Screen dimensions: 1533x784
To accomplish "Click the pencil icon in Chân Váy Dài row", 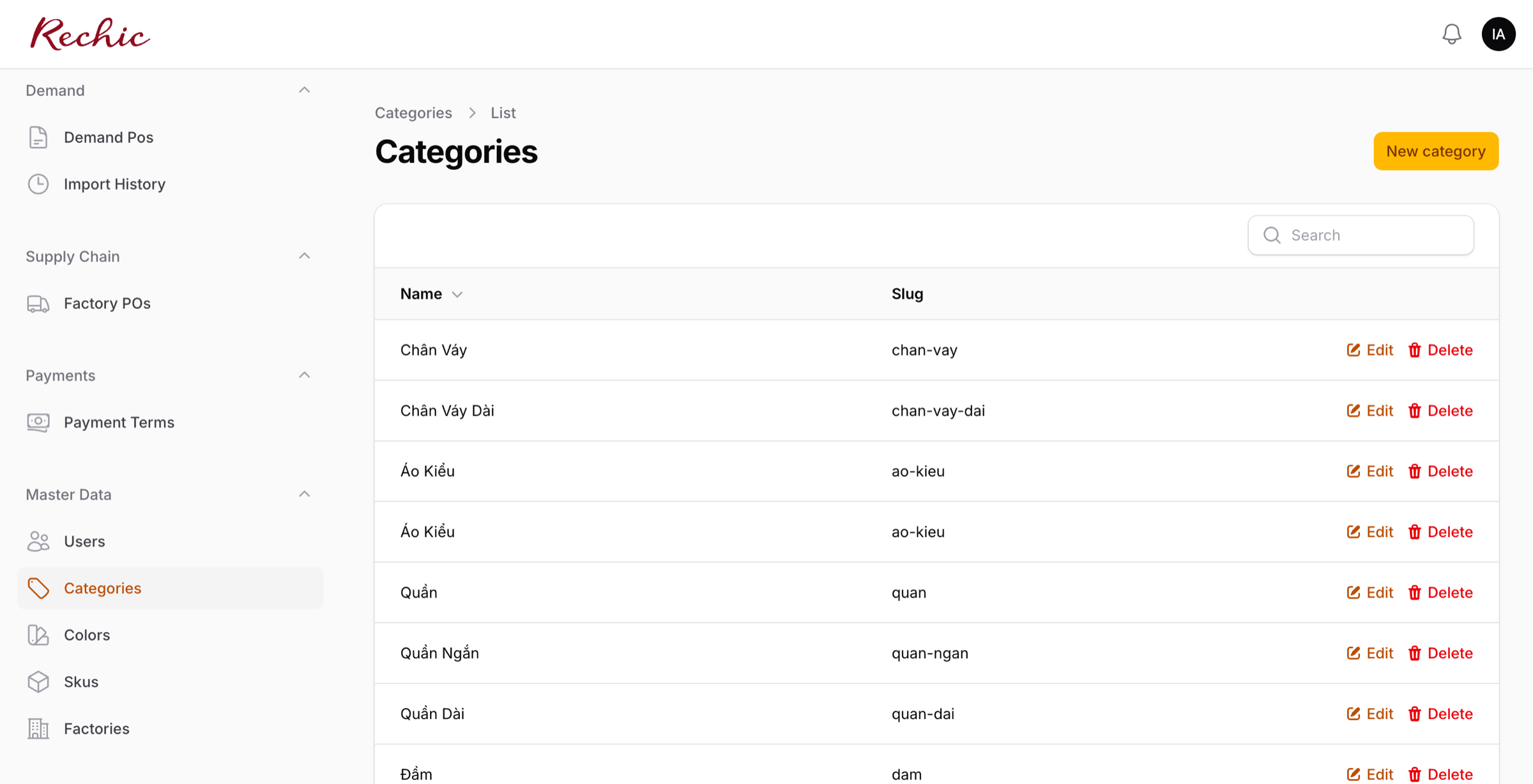I will pos(1354,411).
